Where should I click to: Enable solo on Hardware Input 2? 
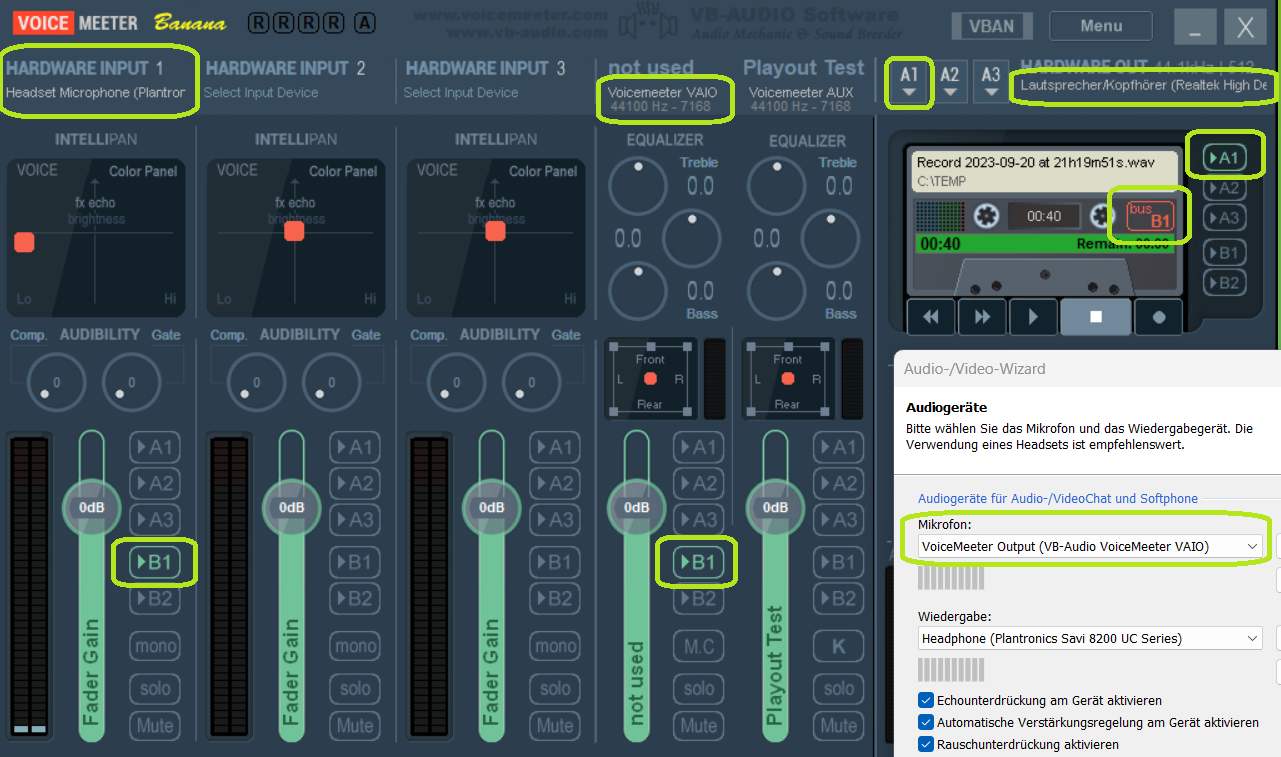coord(355,688)
